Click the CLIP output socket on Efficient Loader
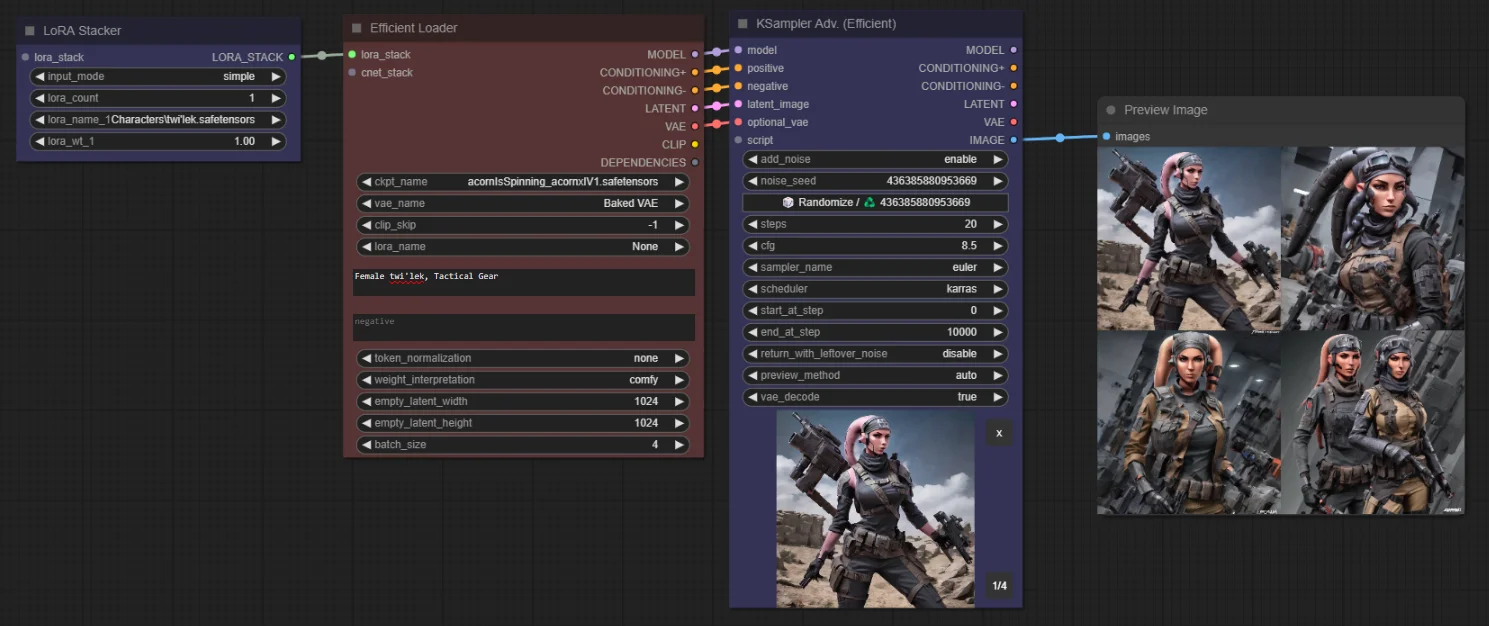Screen dimensions: 1489x626 tap(695, 144)
